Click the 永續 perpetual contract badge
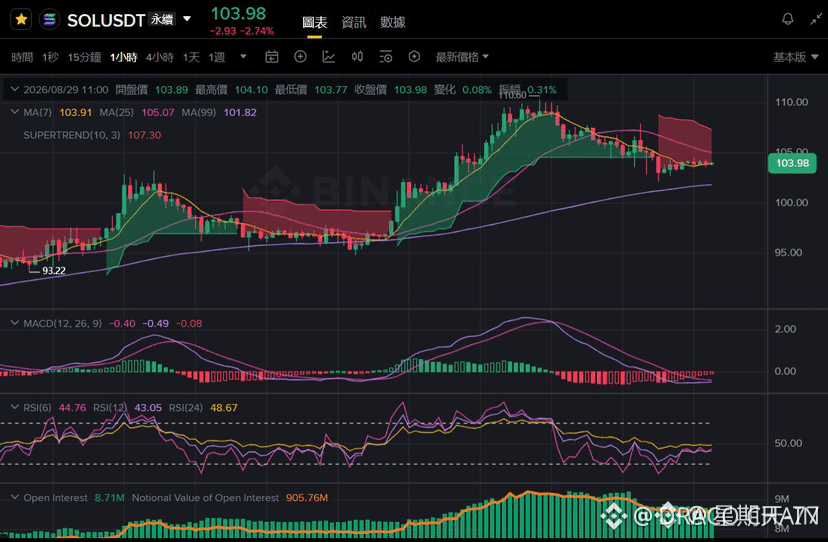The image size is (828, 542). click(x=162, y=20)
